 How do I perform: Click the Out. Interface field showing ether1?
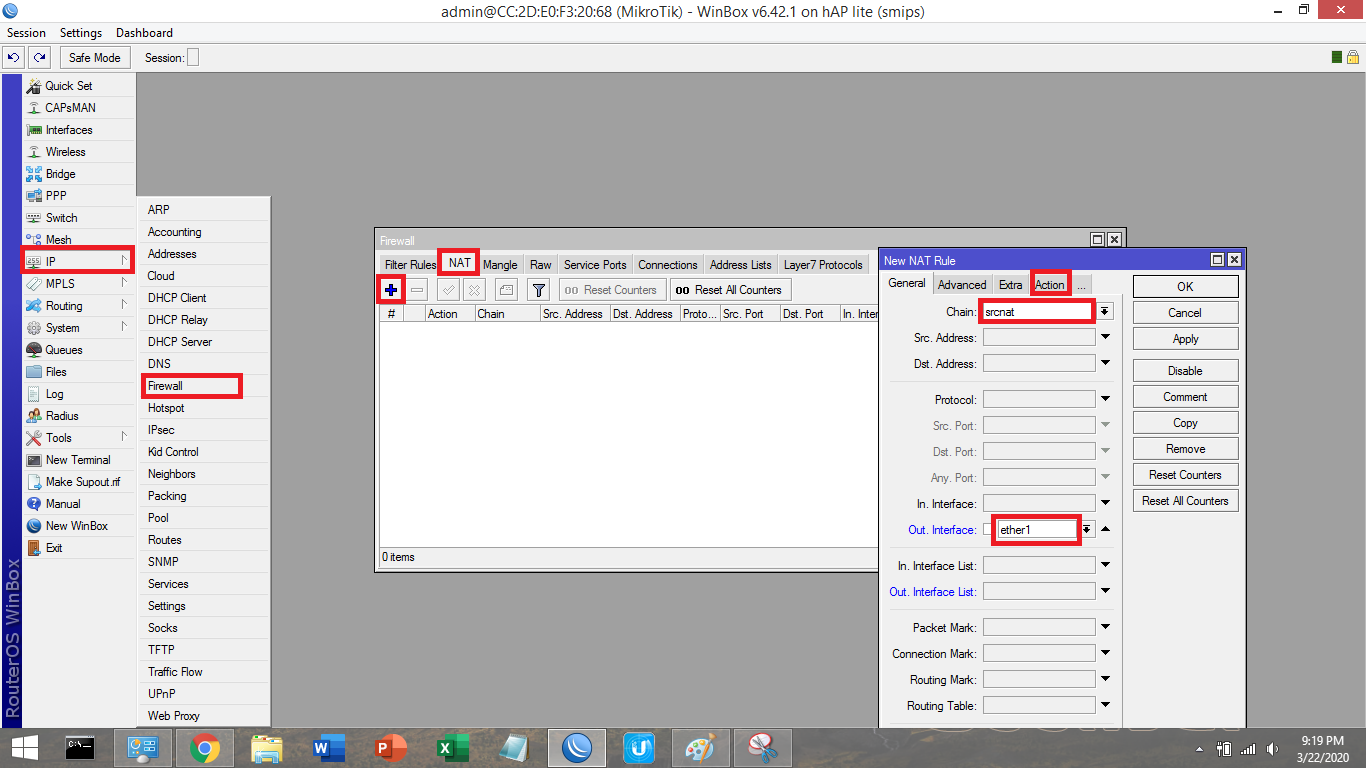pos(1038,530)
